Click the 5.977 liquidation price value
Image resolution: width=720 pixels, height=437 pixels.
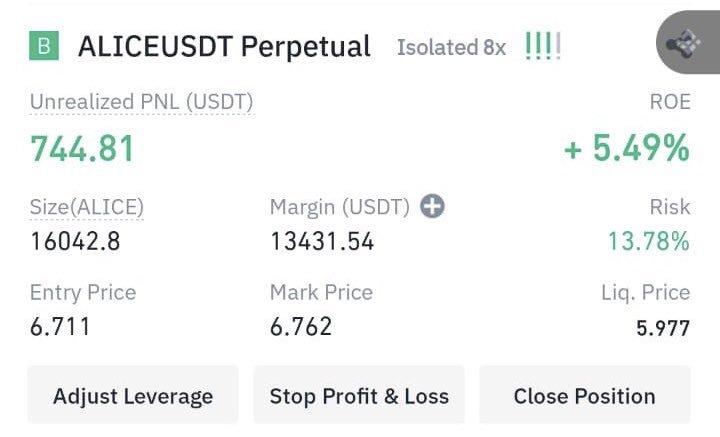tap(662, 328)
